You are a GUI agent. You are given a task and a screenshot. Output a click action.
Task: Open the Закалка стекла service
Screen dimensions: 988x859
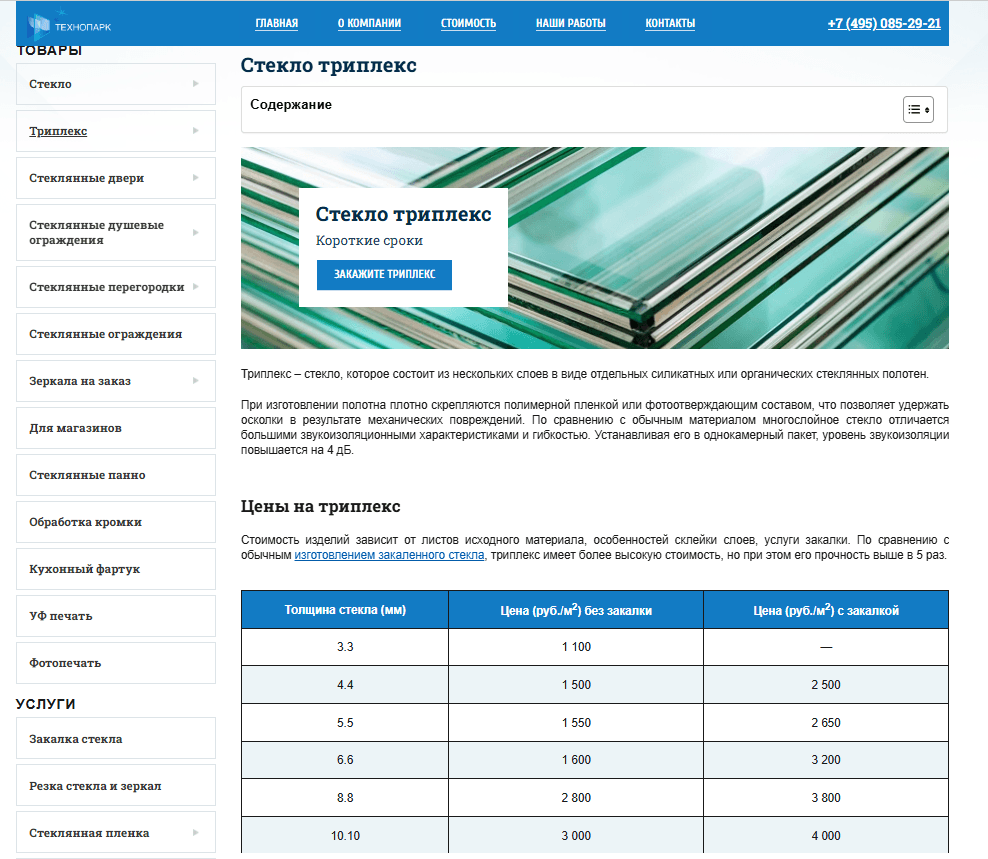tap(116, 739)
